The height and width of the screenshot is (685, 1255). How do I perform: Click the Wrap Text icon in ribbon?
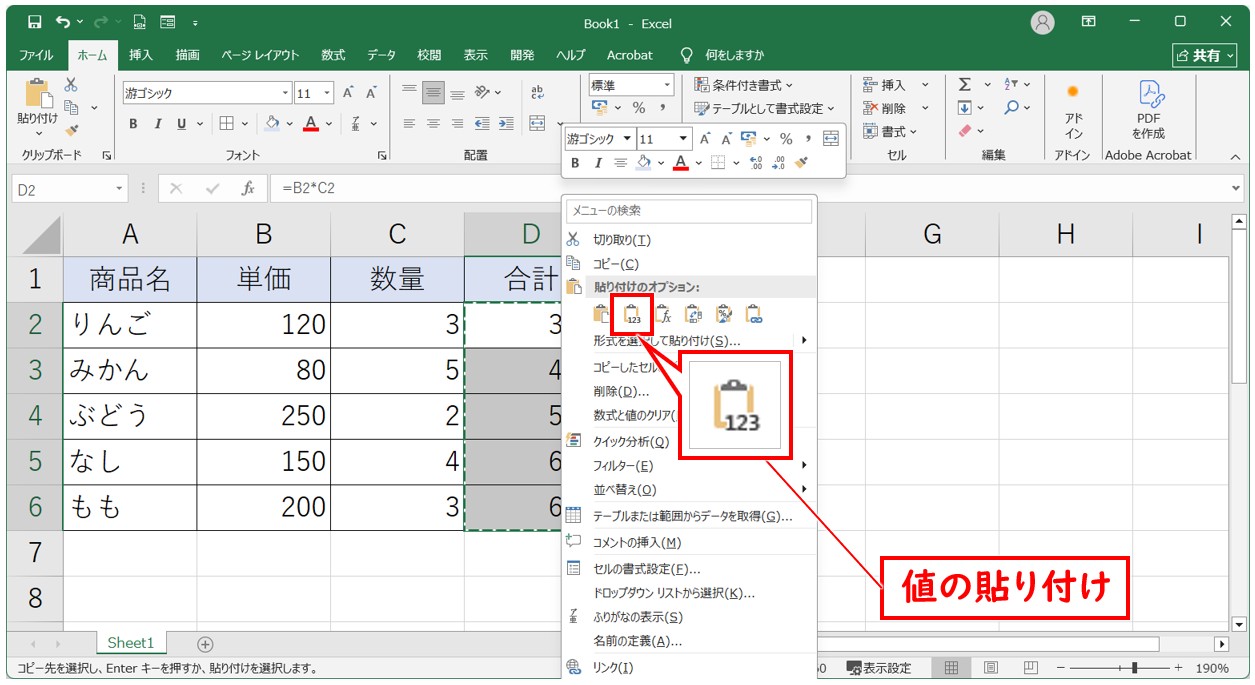tap(537, 92)
